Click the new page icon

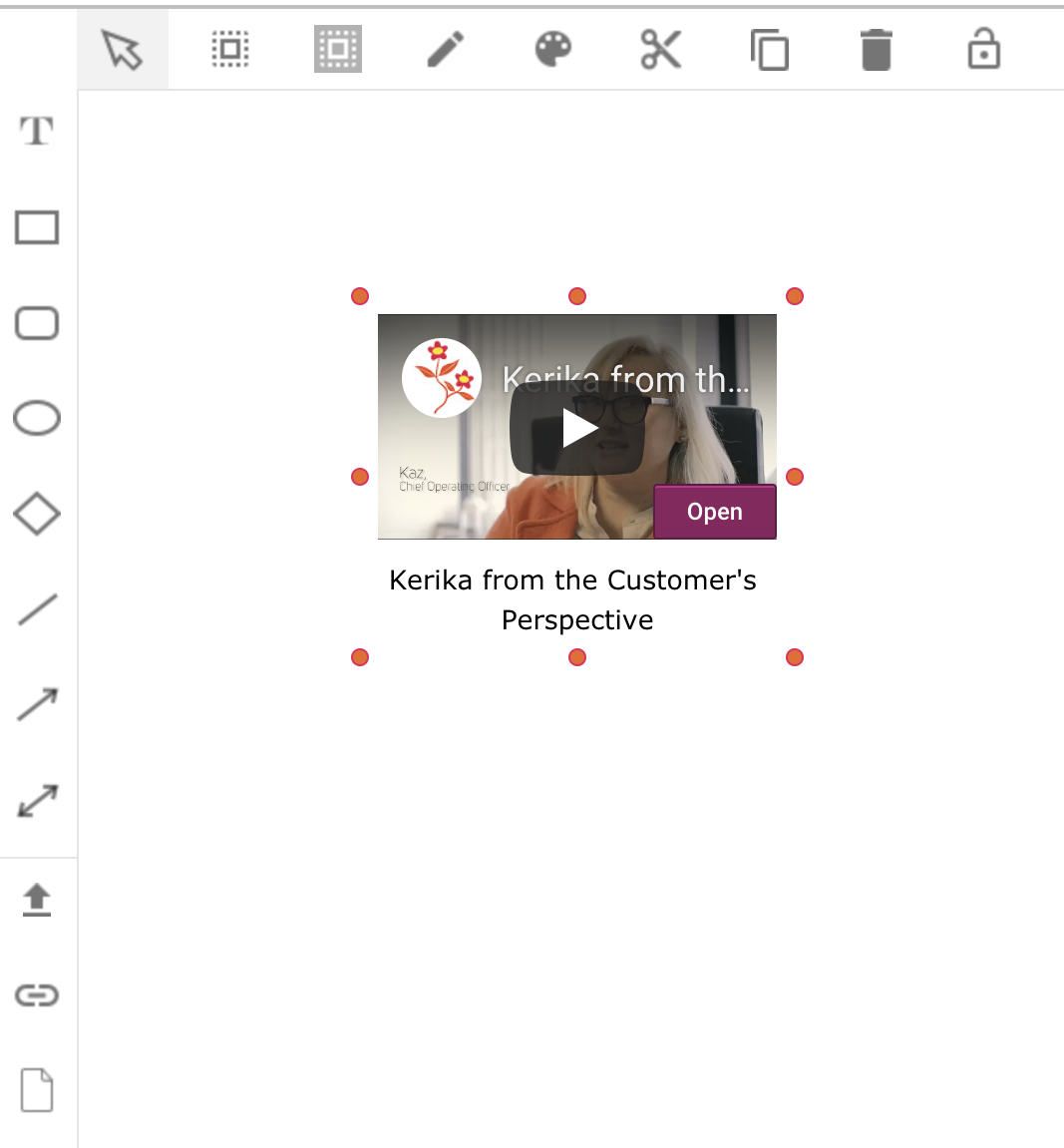pyautogui.click(x=37, y=1090)
